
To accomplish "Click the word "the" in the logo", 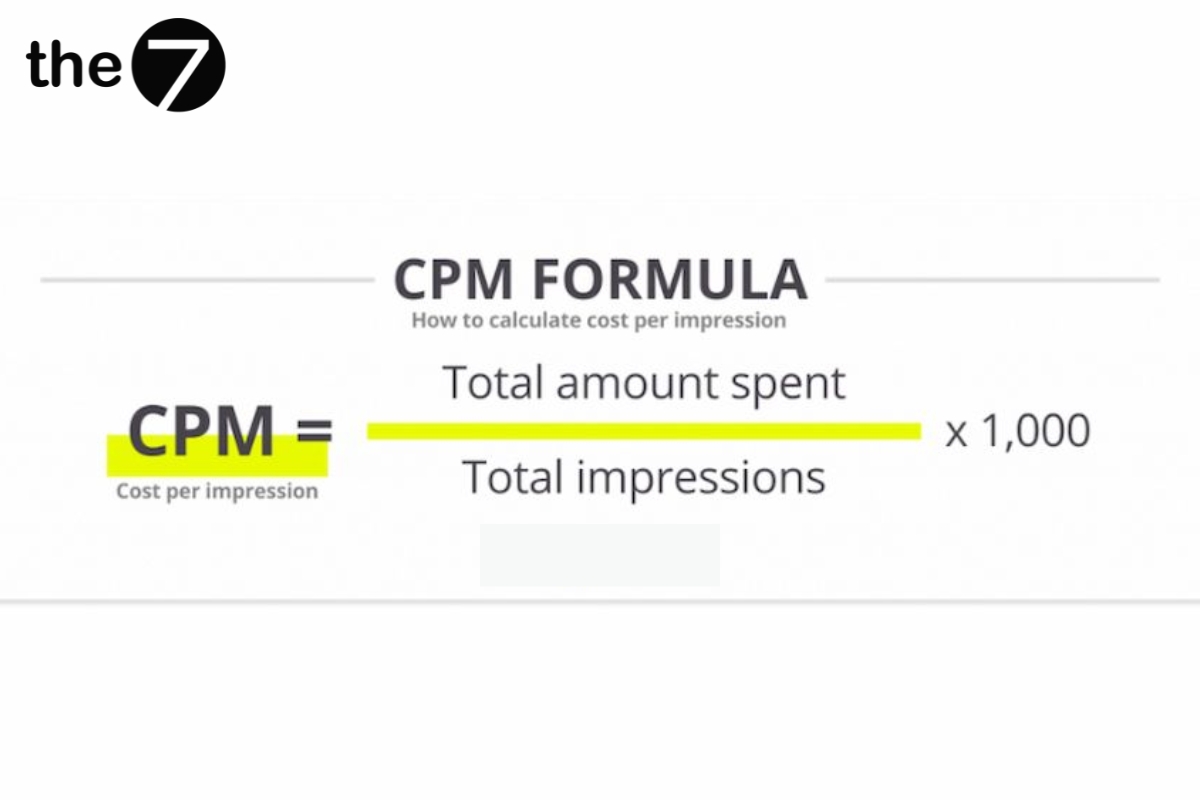I will (x=75, y=64).
